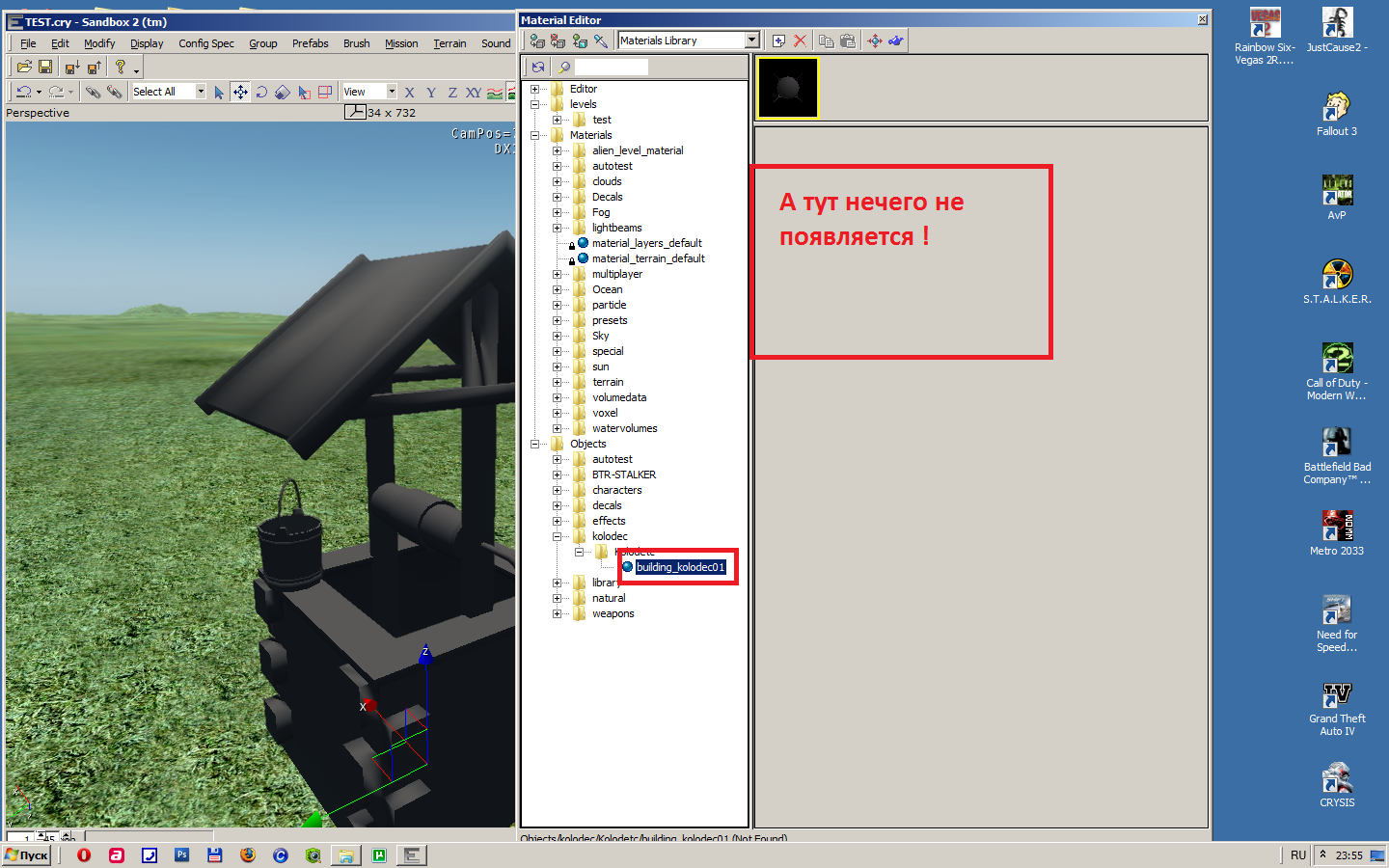Image resolution: width=1389 pixels, height=868 pixels.
Task: Select the Rotate tool
Action: (261, 92)
